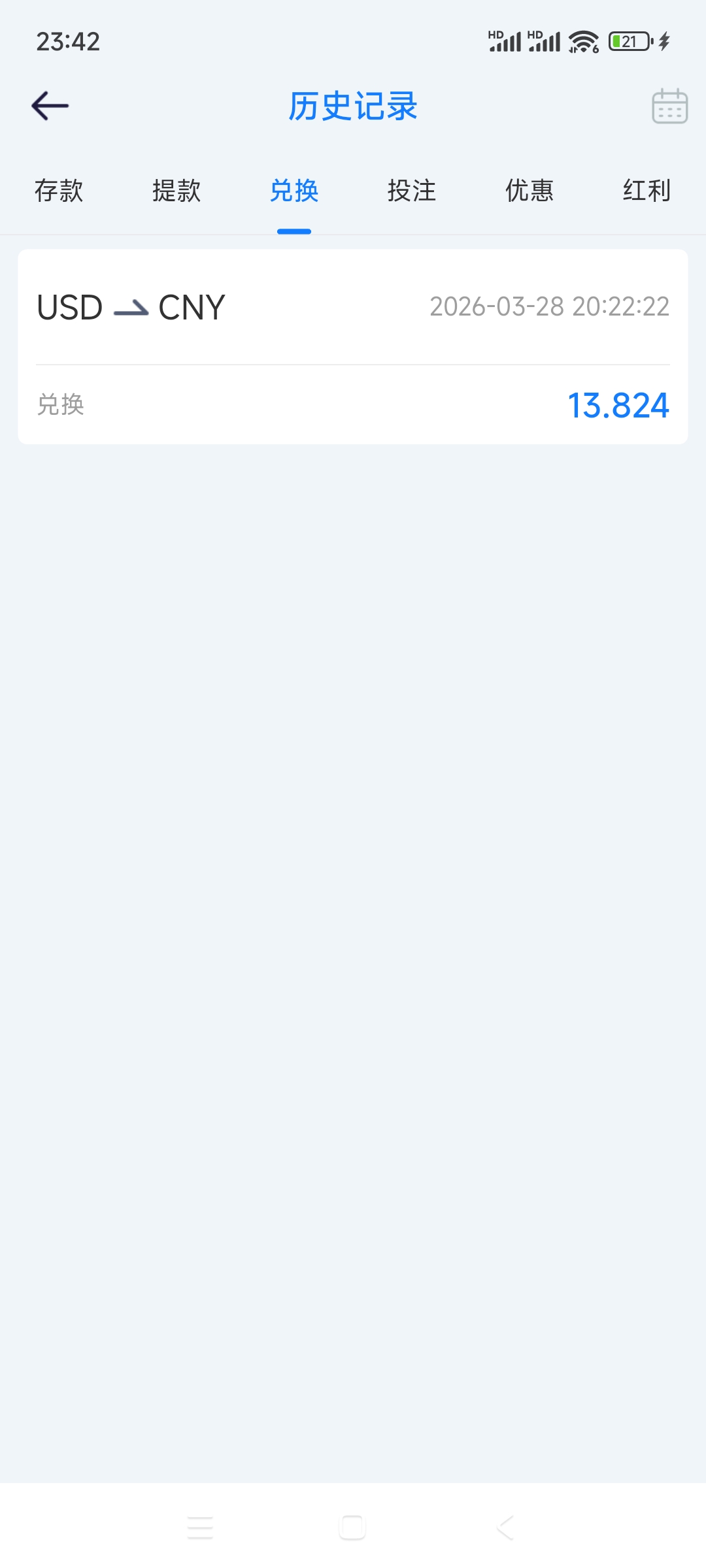Open the 红利 tab

click(x=647, y=191)
